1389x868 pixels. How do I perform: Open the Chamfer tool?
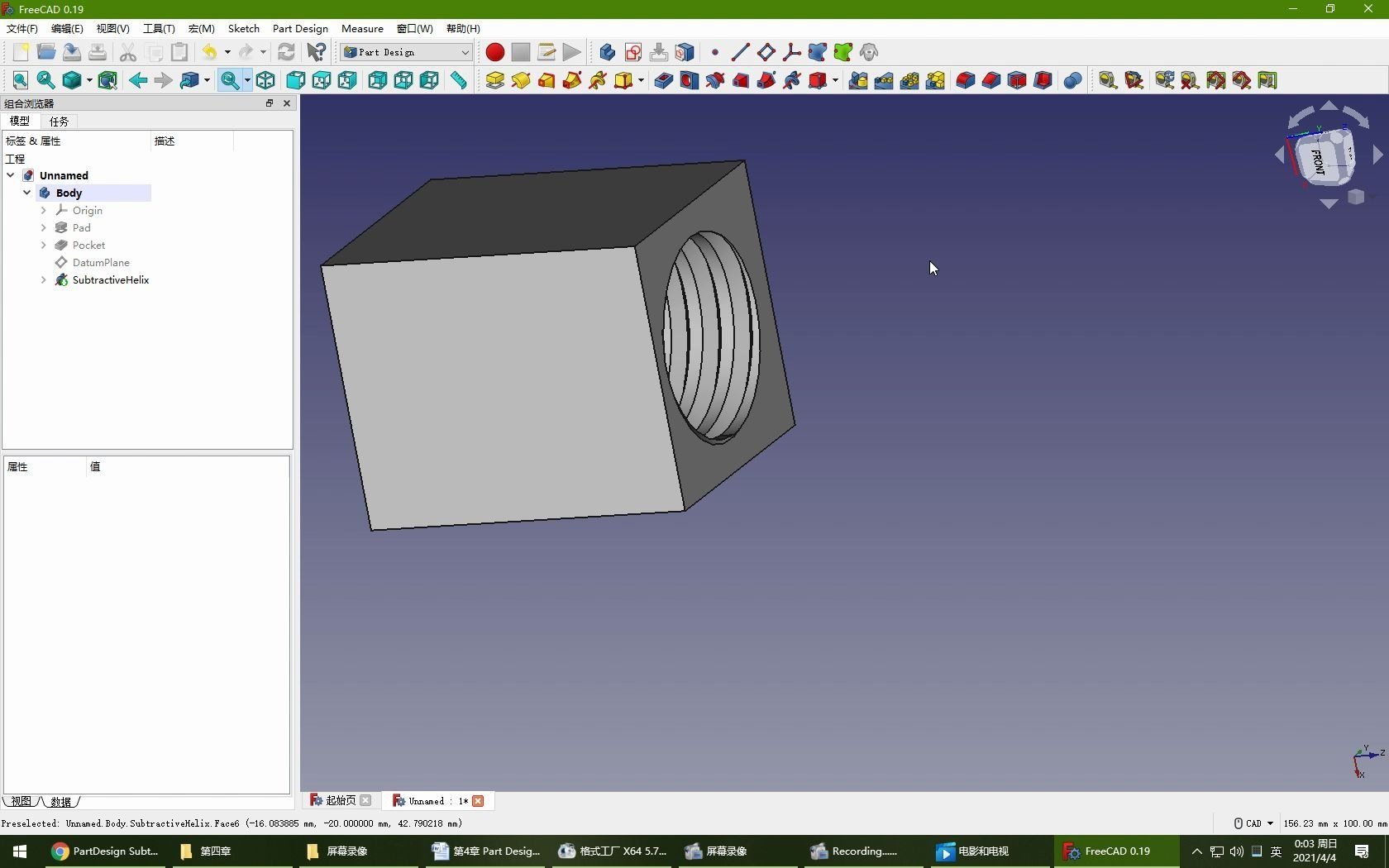click(989, 80)
